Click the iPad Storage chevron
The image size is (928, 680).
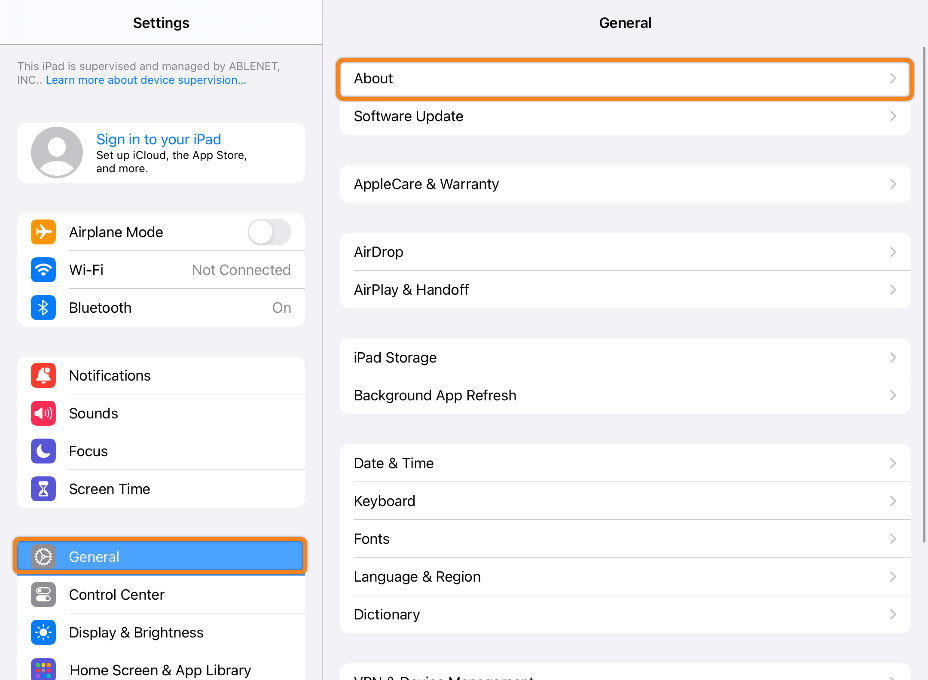click(892, 357)
